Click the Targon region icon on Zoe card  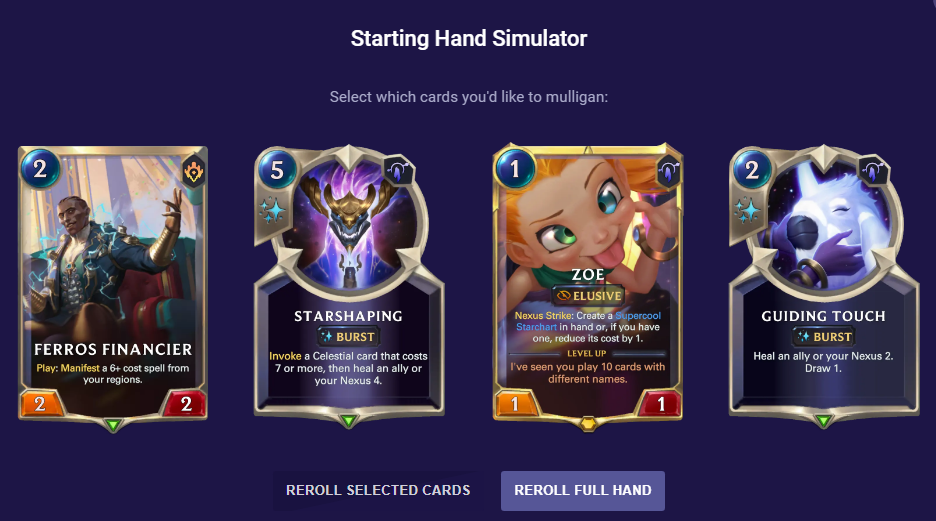coord(669,171)
